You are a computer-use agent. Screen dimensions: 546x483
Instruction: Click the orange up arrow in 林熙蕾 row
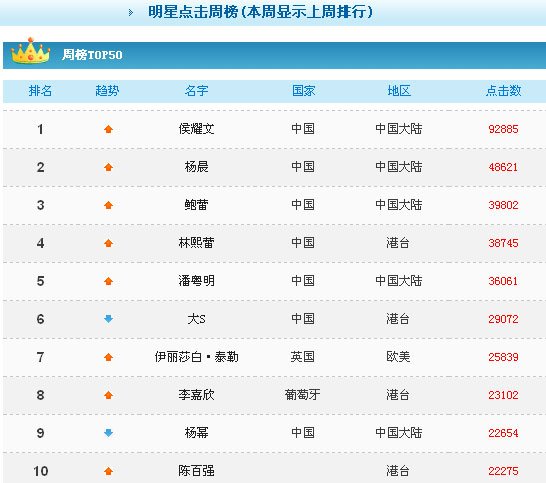pyautogui.click(x=108, y=243)
